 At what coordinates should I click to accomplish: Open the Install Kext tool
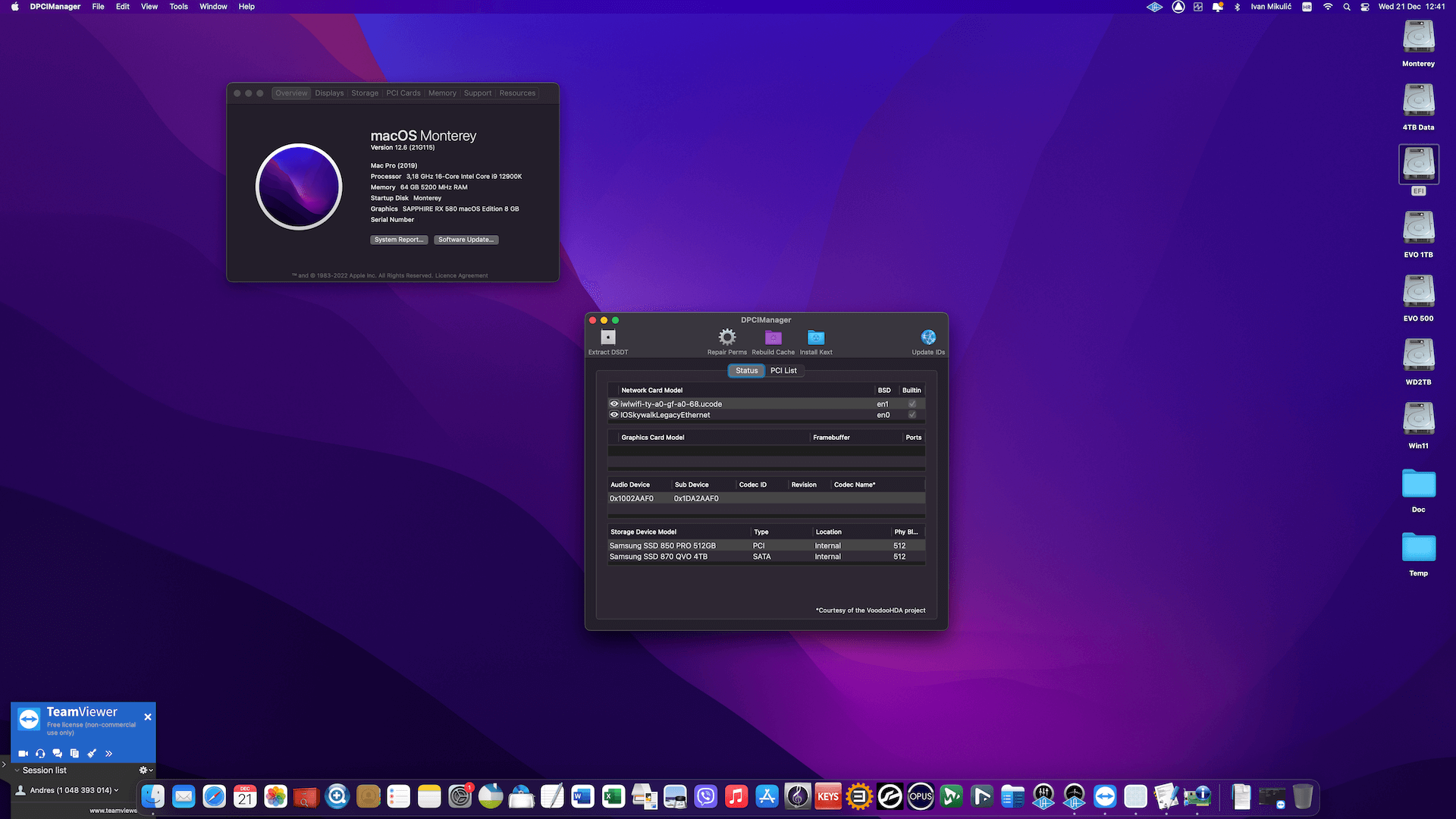(815, 337)
